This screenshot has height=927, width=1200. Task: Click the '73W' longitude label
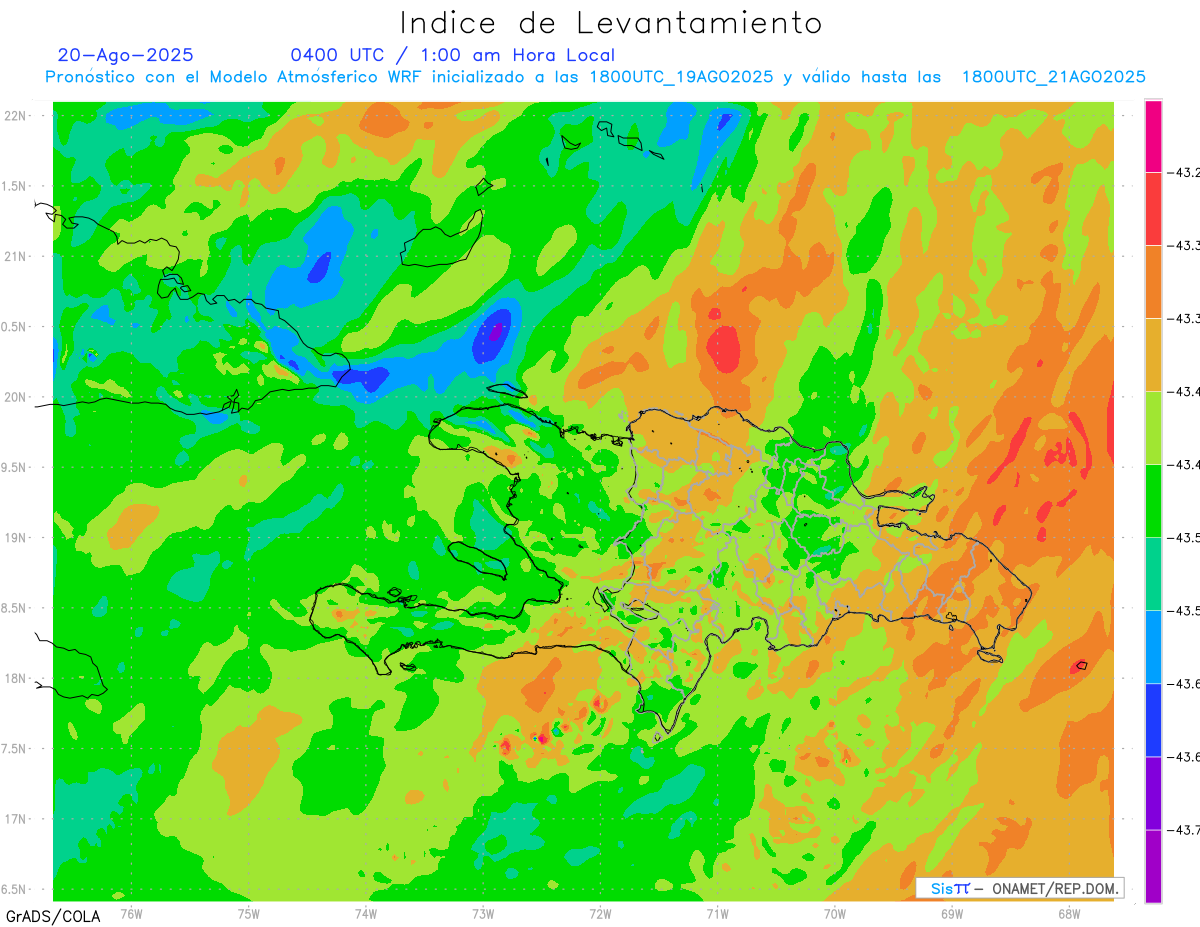pos(483,914)
